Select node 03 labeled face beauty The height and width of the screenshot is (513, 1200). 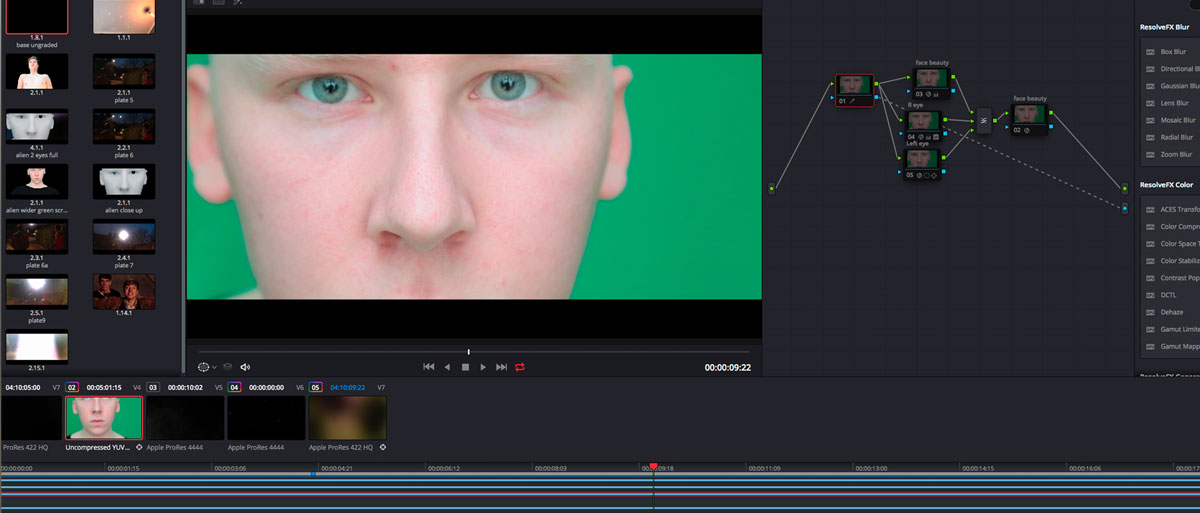tap(932, 83)
